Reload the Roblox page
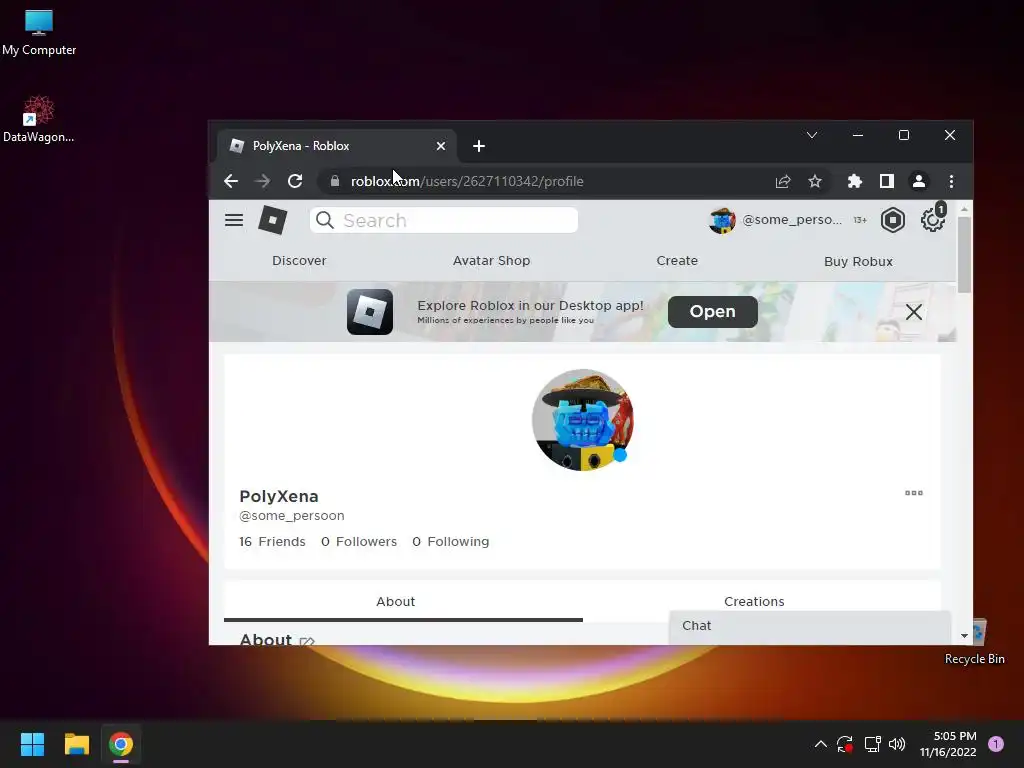 pos(295,181)
